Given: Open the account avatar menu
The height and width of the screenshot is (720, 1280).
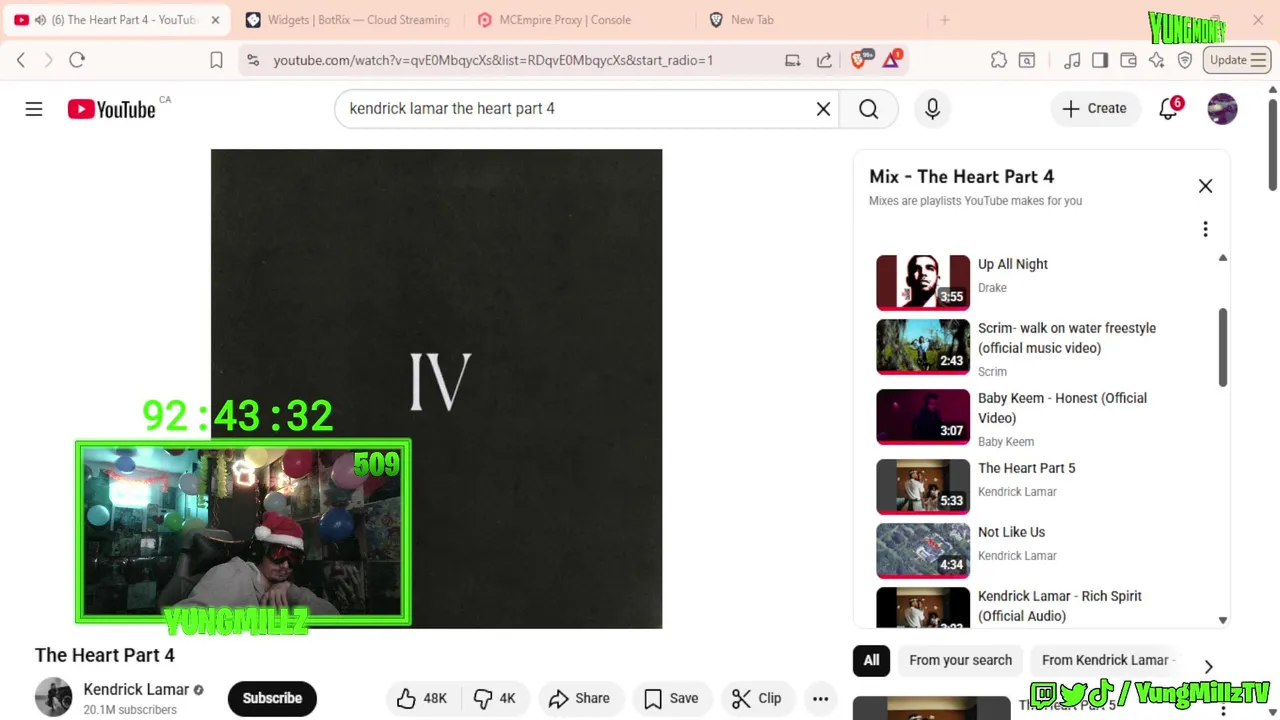Looking at the screenshot, I should (1222, 109).
